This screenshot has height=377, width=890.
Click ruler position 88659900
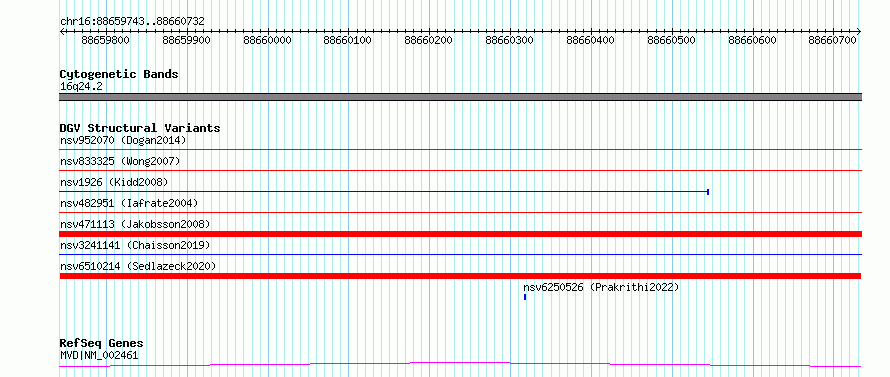pyautogui.click(x=186, y=40)
